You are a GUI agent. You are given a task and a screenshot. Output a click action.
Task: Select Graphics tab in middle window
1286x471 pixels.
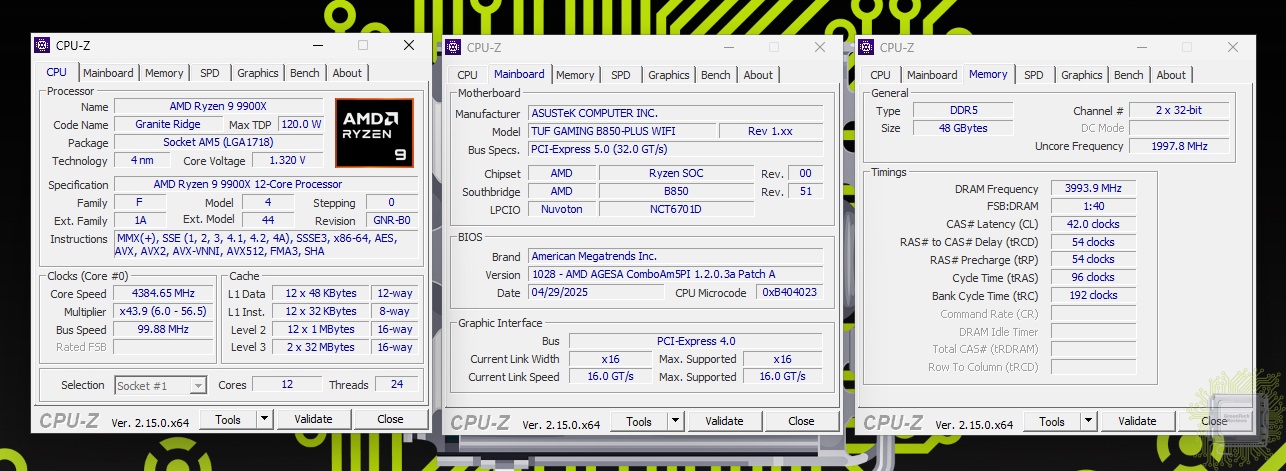coord(669,75)
